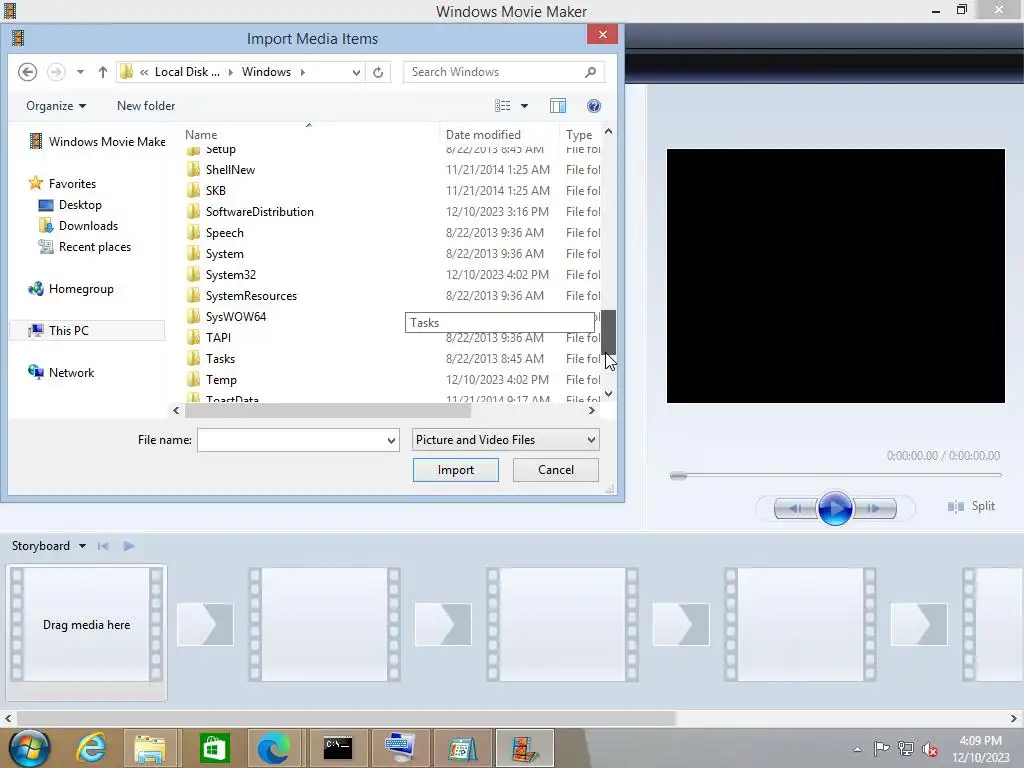1024x768 pixels.
Task: Click the forward navigation arrow
Action: (57, 72)
